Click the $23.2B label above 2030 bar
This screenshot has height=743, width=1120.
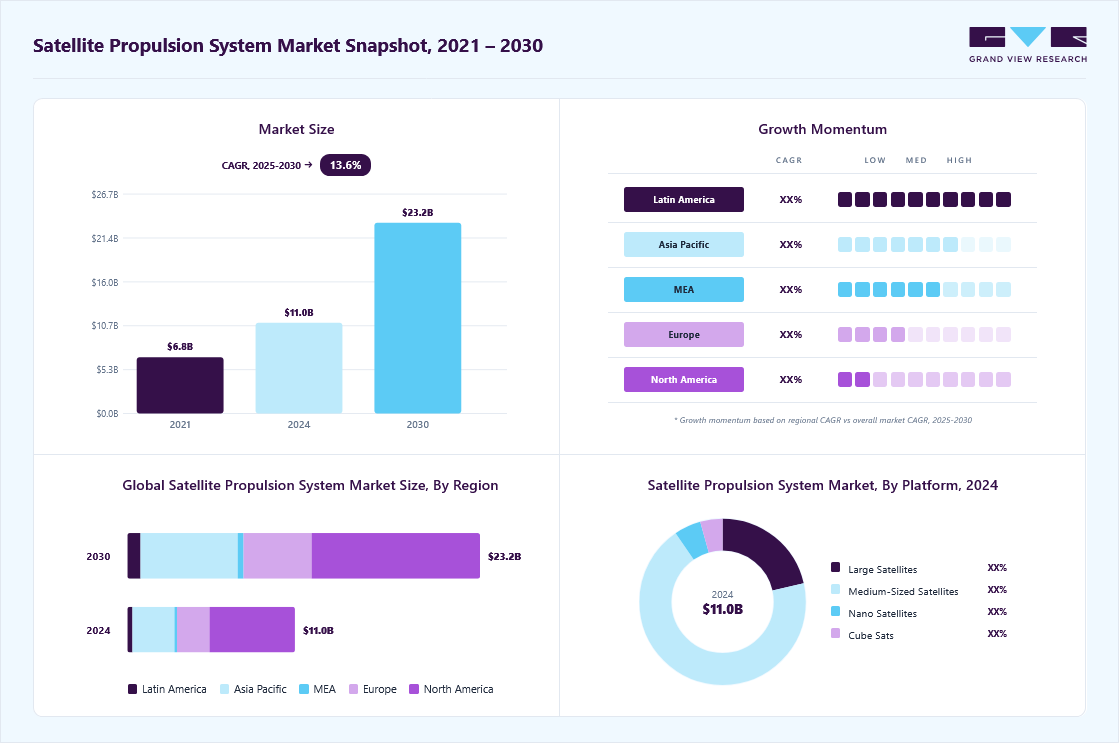pos(418,212)
